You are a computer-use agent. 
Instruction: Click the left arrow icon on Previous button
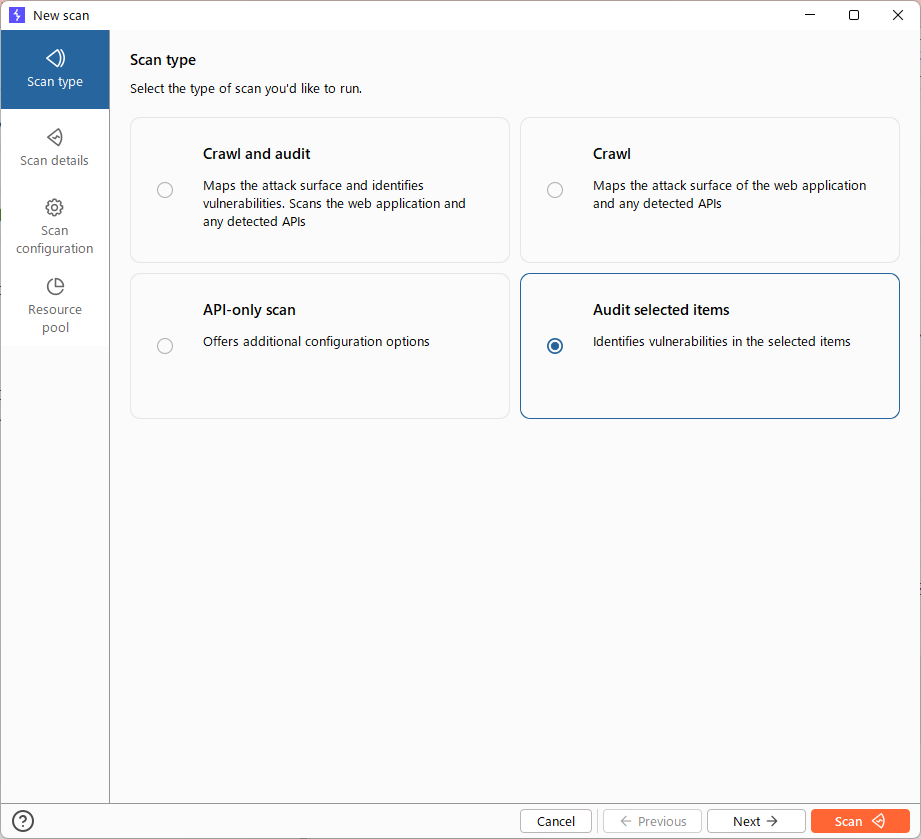coord(625,820)
